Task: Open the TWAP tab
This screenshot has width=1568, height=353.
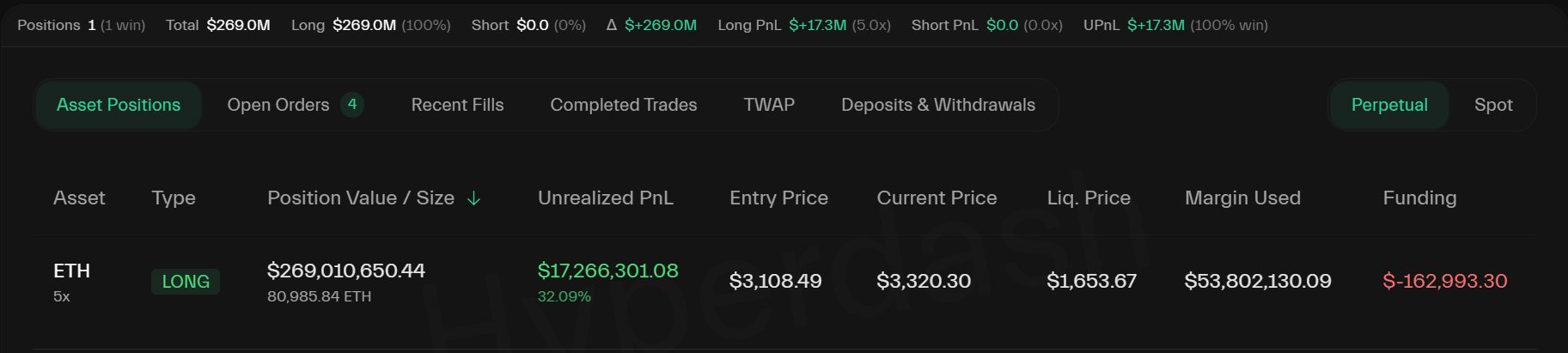Action: pos(769,105)
